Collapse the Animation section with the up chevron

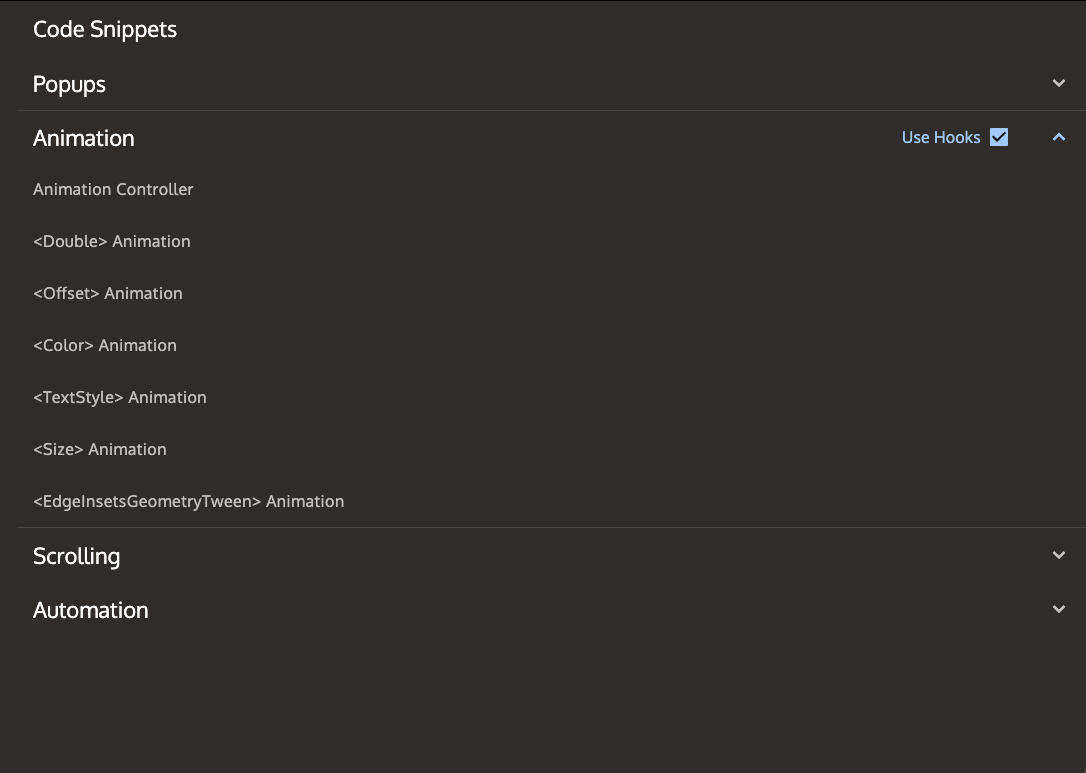pyautogui.click(x=1058, y=138)
